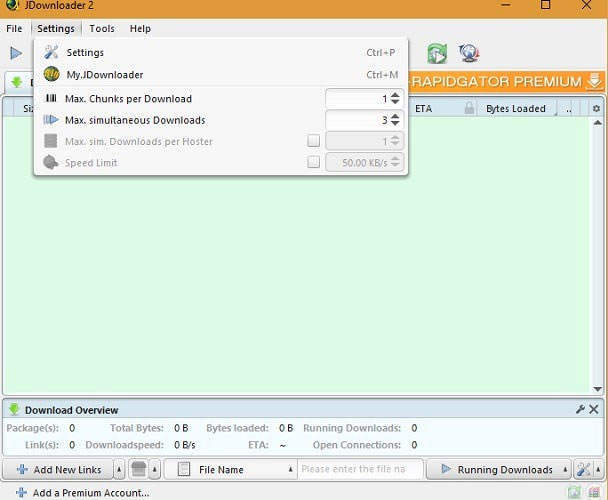Click the Max. Chunks per Download bars icon
The height and width of the screenshot is (500, 608).
[x=51, y=98]
